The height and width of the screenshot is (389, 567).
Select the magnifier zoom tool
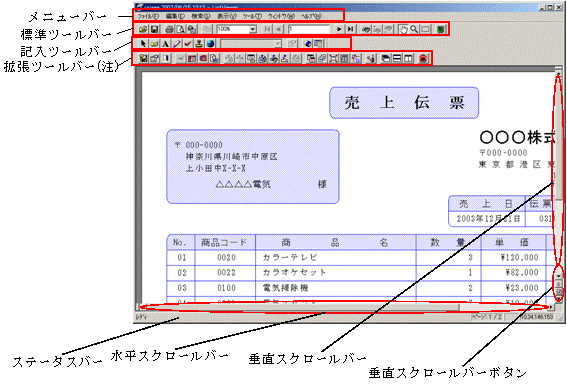click(x=414, y=29)
